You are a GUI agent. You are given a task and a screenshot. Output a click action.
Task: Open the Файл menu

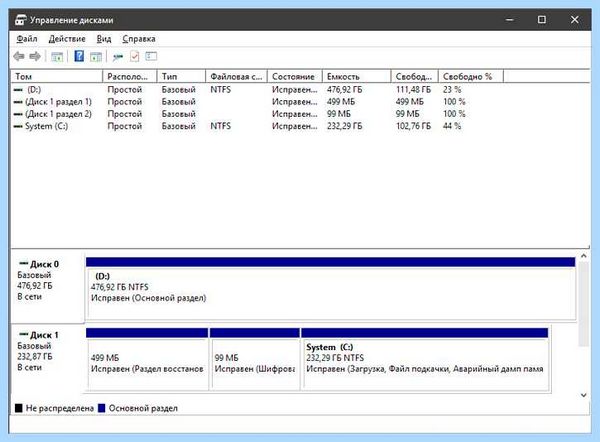[27, 39]
